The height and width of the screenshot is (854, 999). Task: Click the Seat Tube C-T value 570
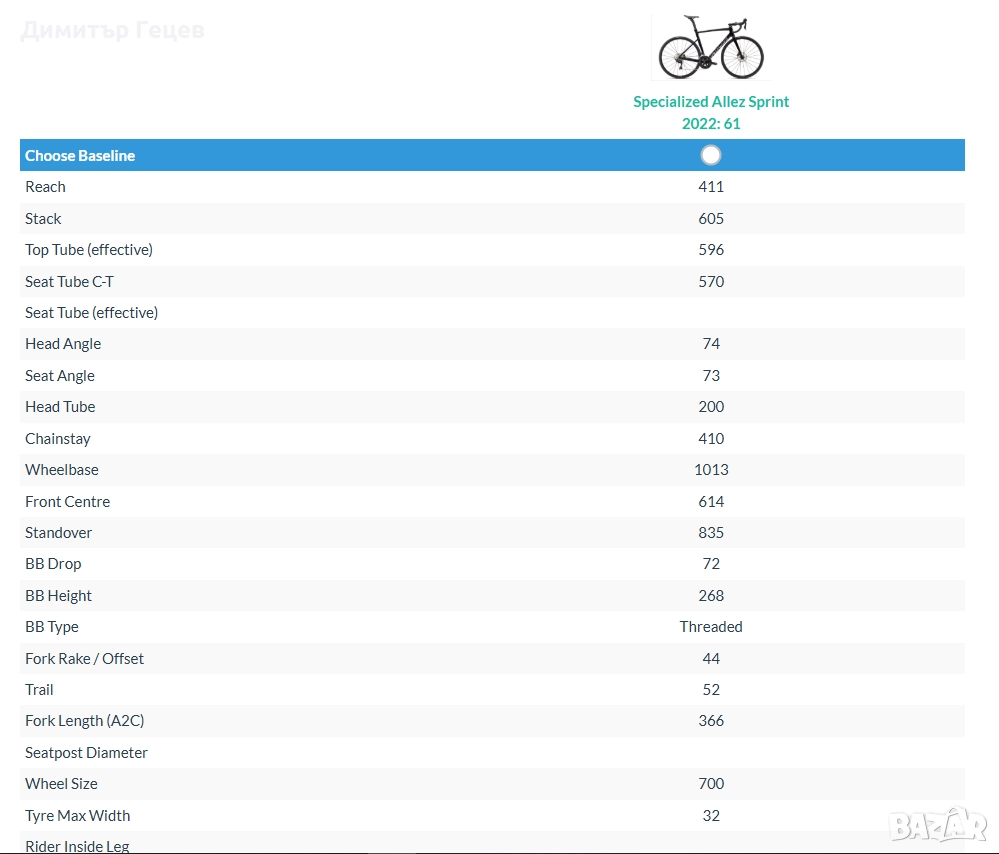711,281
